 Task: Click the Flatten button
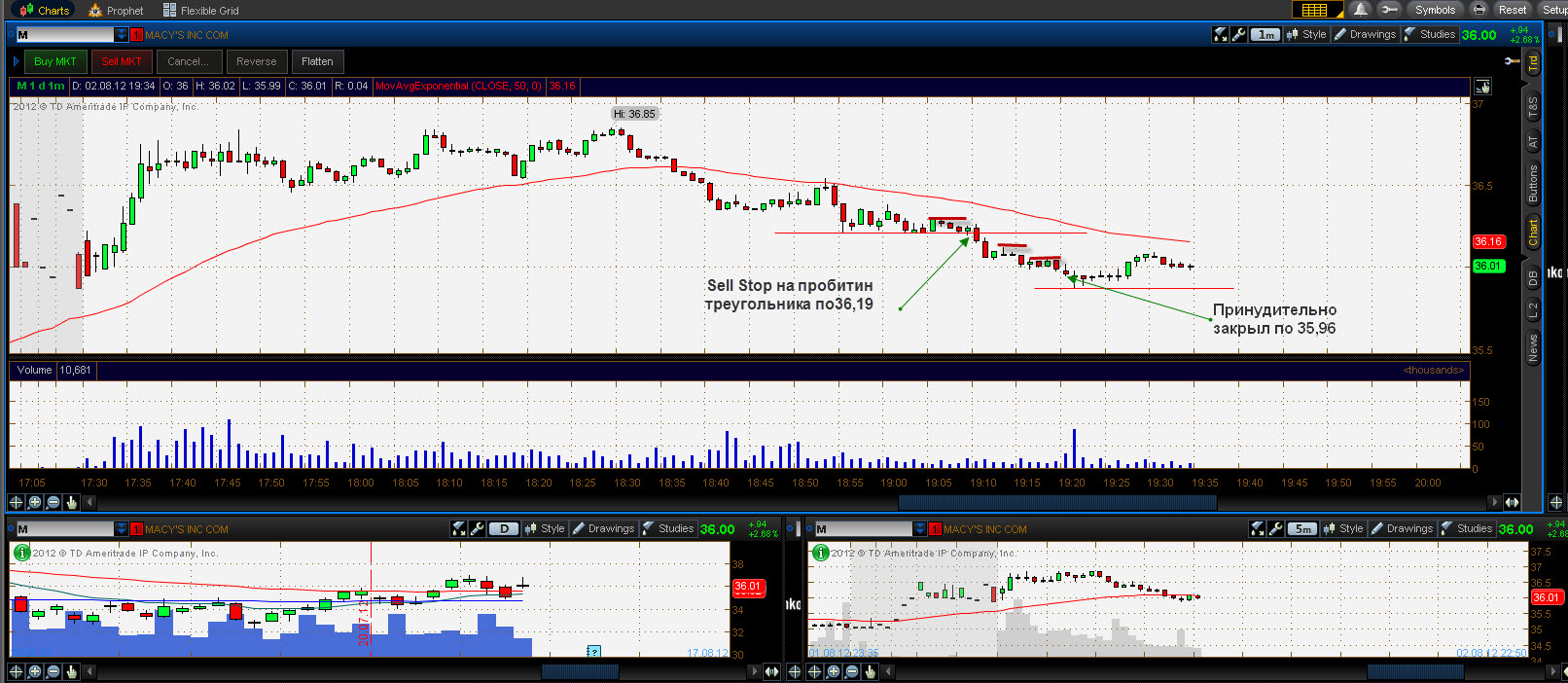tap(317, 61)
